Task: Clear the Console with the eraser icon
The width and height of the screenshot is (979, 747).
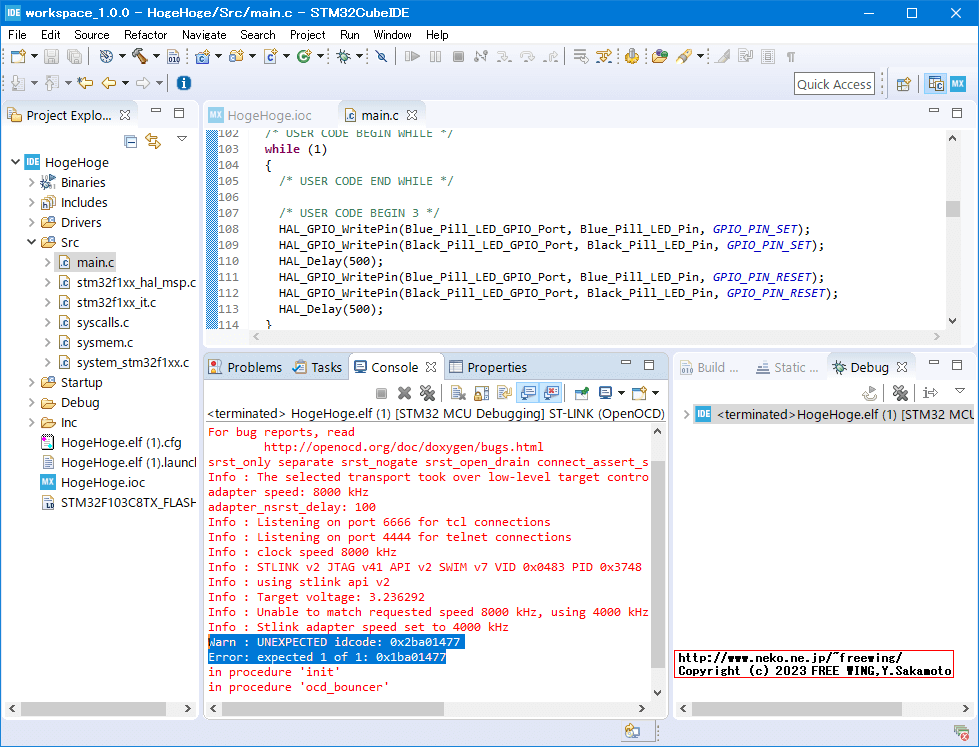Action: coord(455,392)
